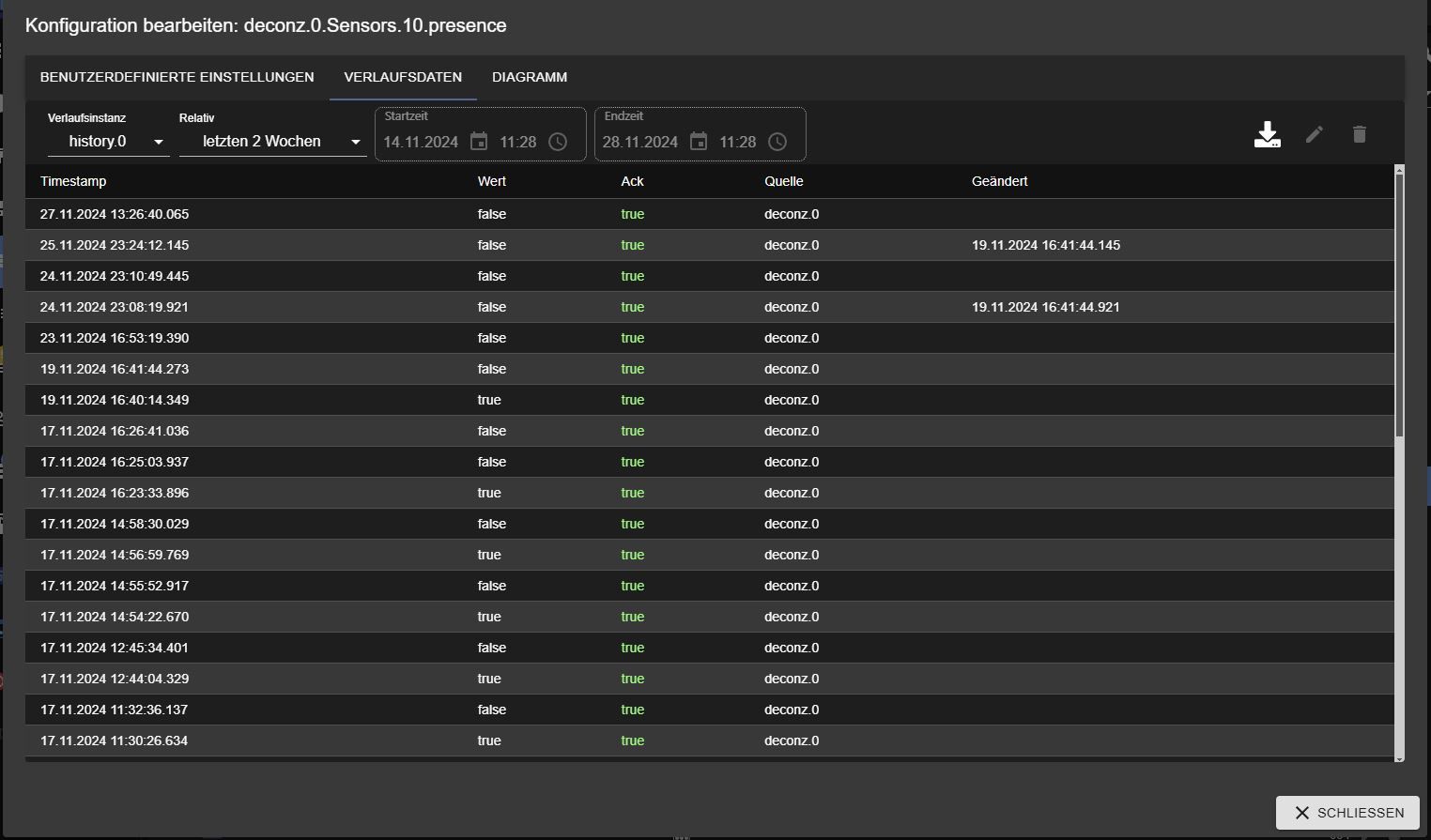This screenshot has height=840, width=1431.
Task: Open the Startzeit clock picker icon
Action: click(558, 142)
